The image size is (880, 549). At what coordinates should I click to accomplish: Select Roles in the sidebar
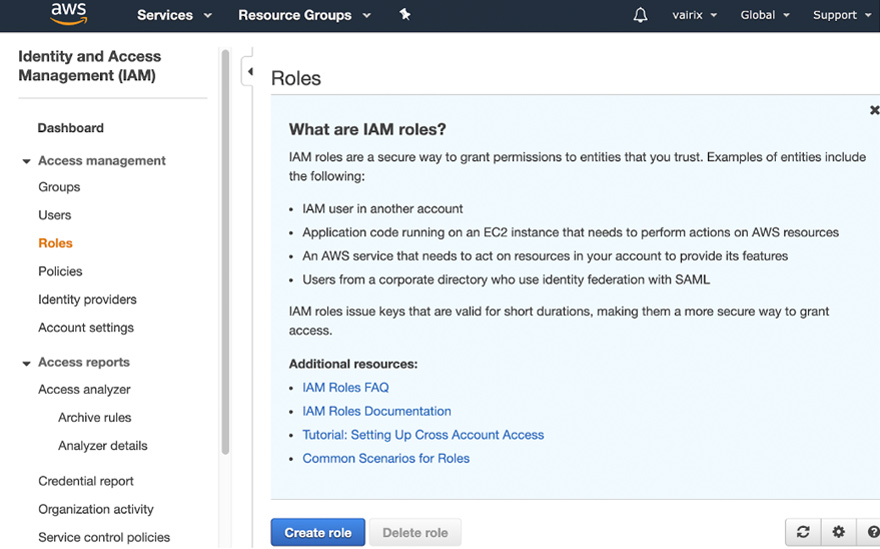(56, 243)
